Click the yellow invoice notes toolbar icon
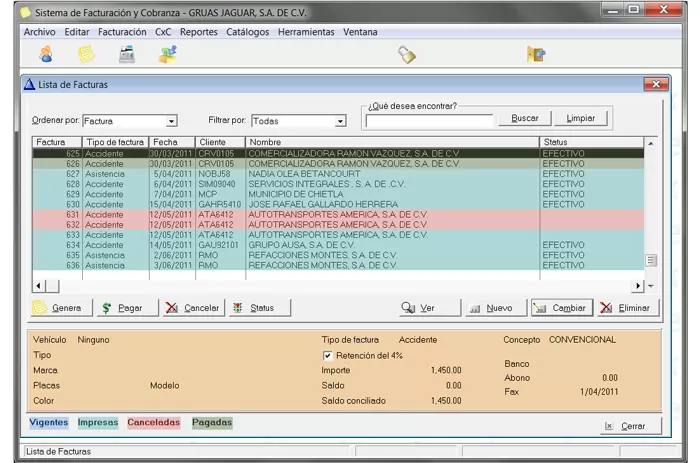 tap(86, 54)
